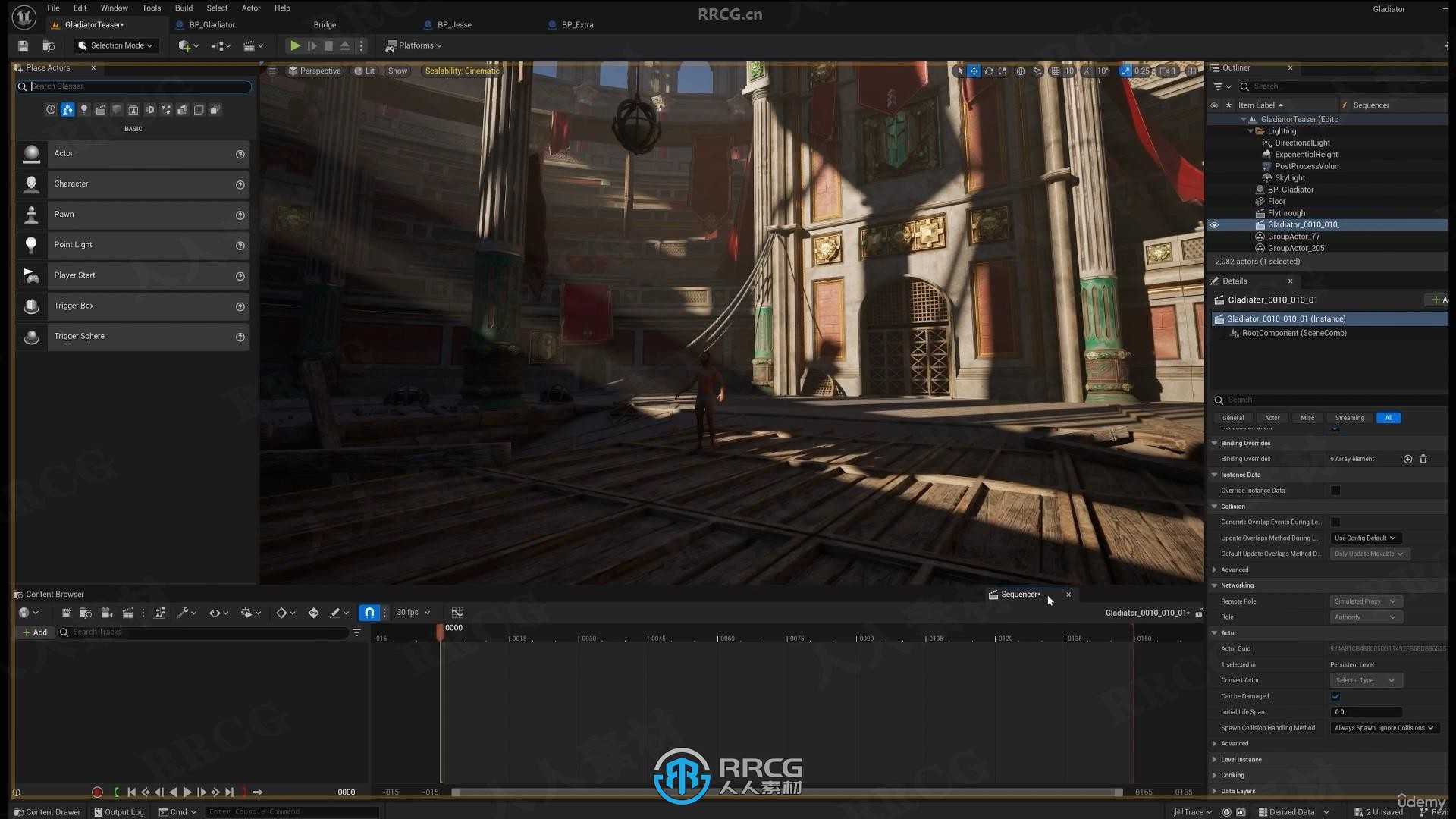Click the Sequencer camera cut icon
Image resolution: width=1456 pixels, height=819 pixels.
pos(107,613)
